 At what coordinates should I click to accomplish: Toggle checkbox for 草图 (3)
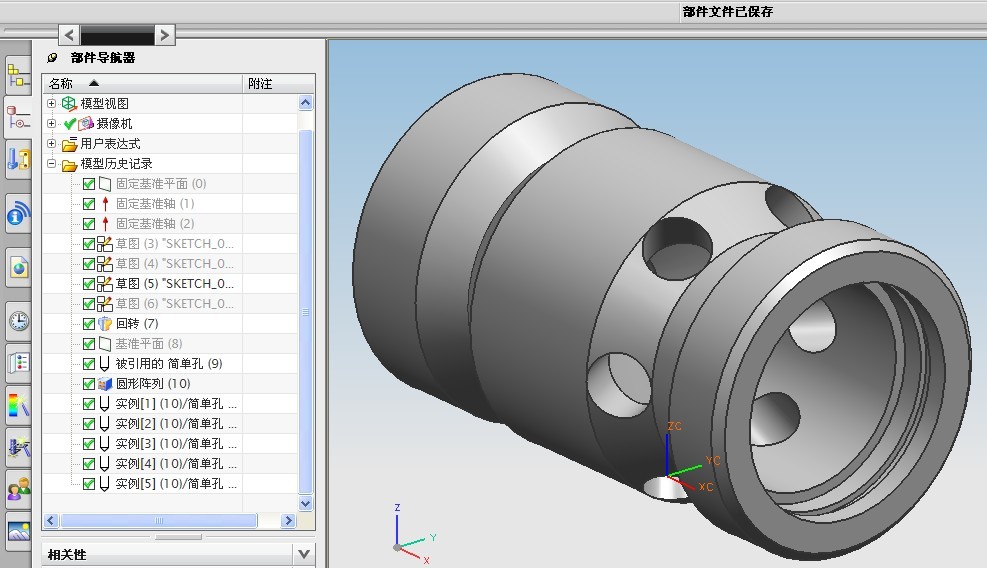pos(89,244)
